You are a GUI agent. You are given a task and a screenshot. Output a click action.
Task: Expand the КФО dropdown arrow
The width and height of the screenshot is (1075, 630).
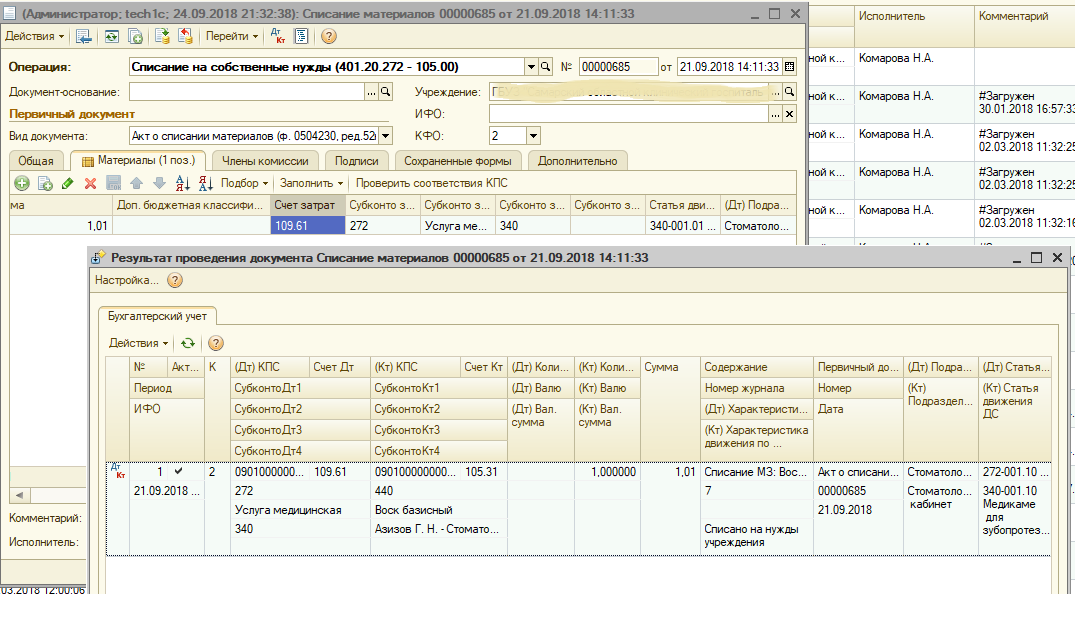(533, 136)
